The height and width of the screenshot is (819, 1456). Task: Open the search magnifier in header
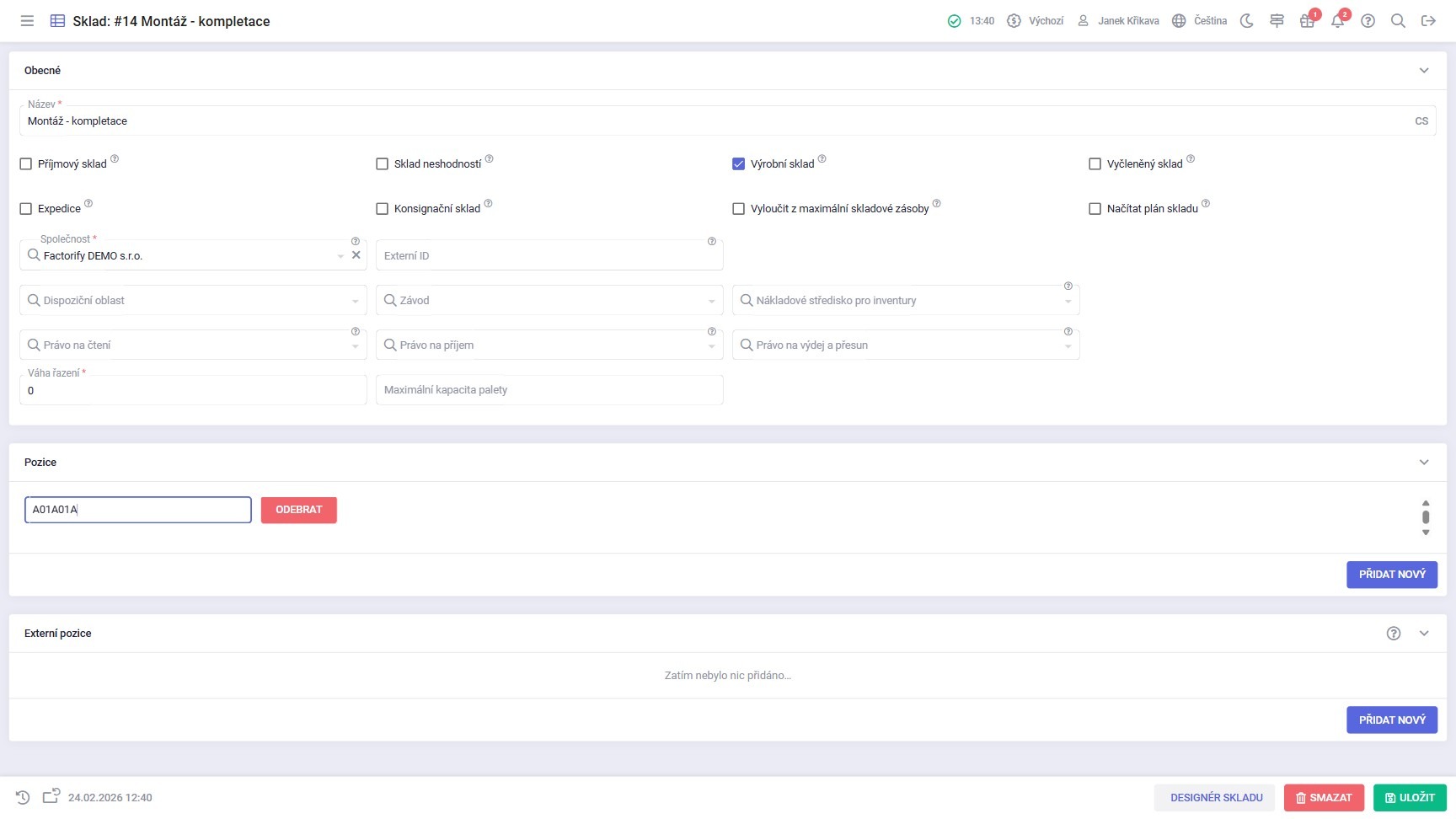pos(1398,21)
